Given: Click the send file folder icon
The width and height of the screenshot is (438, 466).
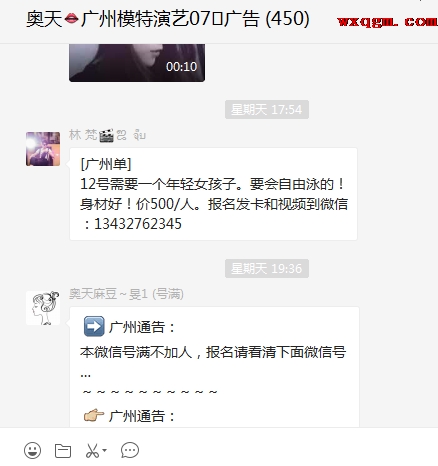Looking at the screenshot, I should click(63, 451).
